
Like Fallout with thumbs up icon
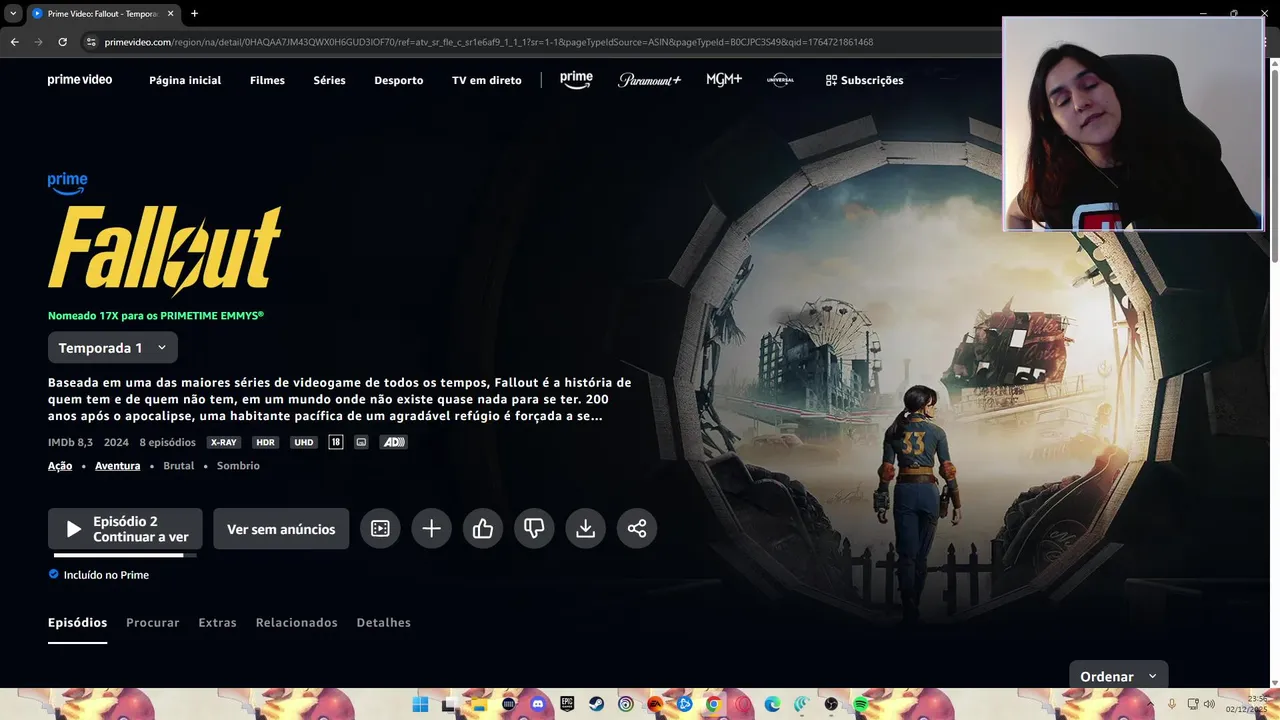[x=483, y=529]
